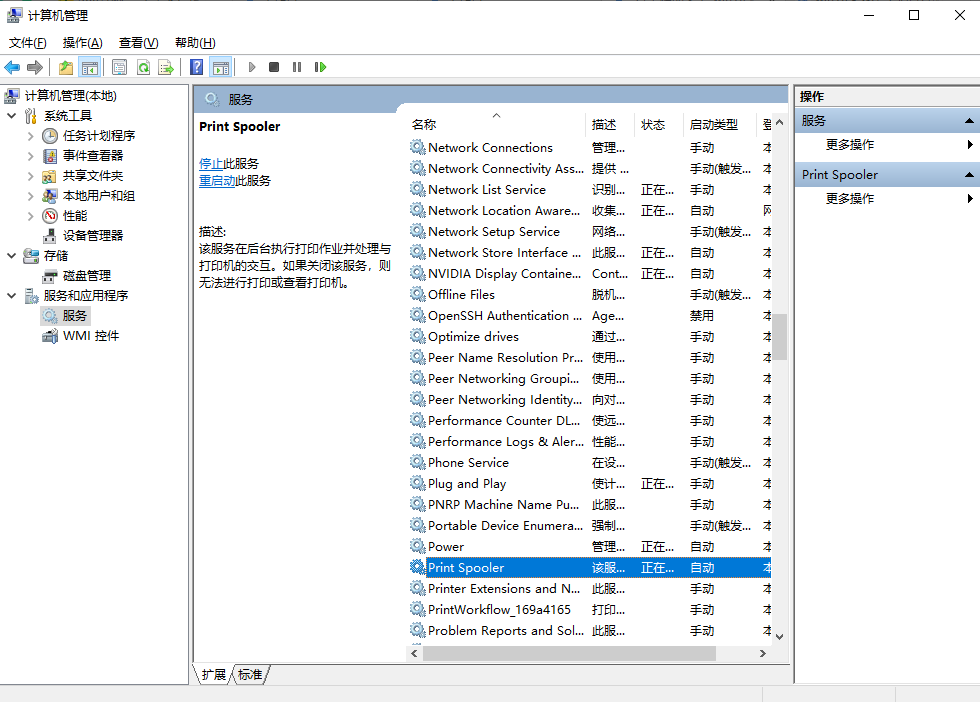This screenshot has height=702, width=980.
Task: Click the back navigation arrow
Action: pos(12,67)
